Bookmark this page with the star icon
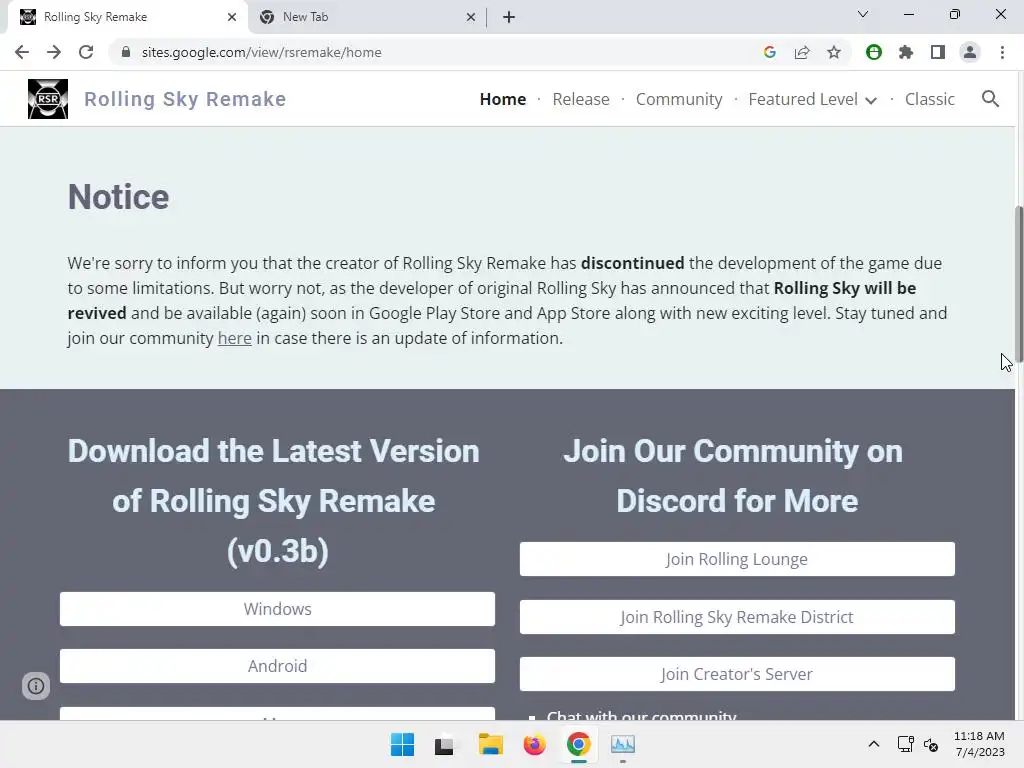Image resolution: width=1024 pixels, height=768 pixels. (834, 52)
